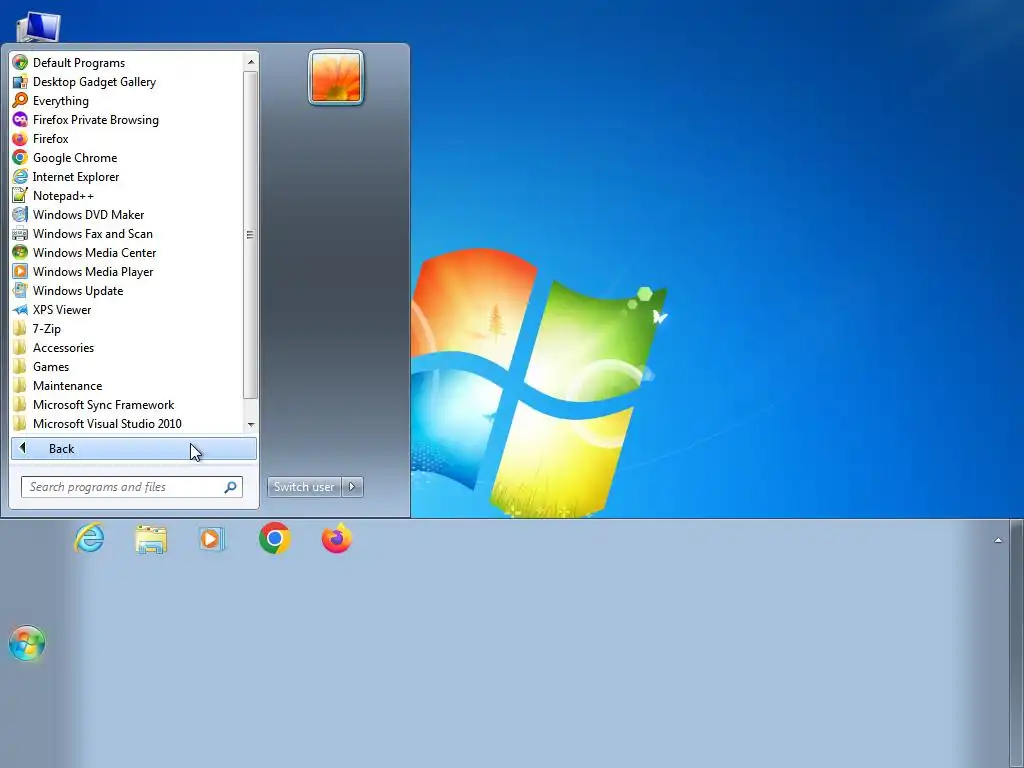
Task: Open the shutdown options arrow next to Switch user
Action: tap(352, 487)
